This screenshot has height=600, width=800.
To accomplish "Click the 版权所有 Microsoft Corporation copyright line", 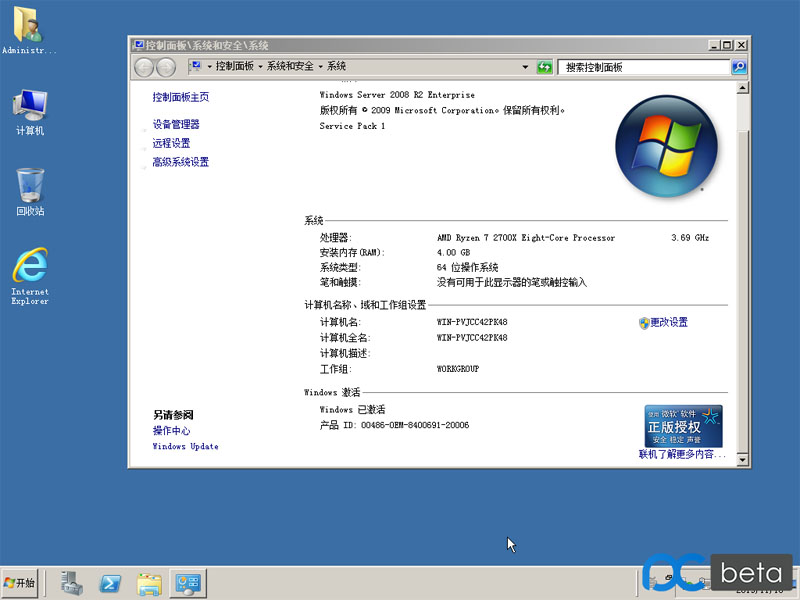I will pos(442,110).
